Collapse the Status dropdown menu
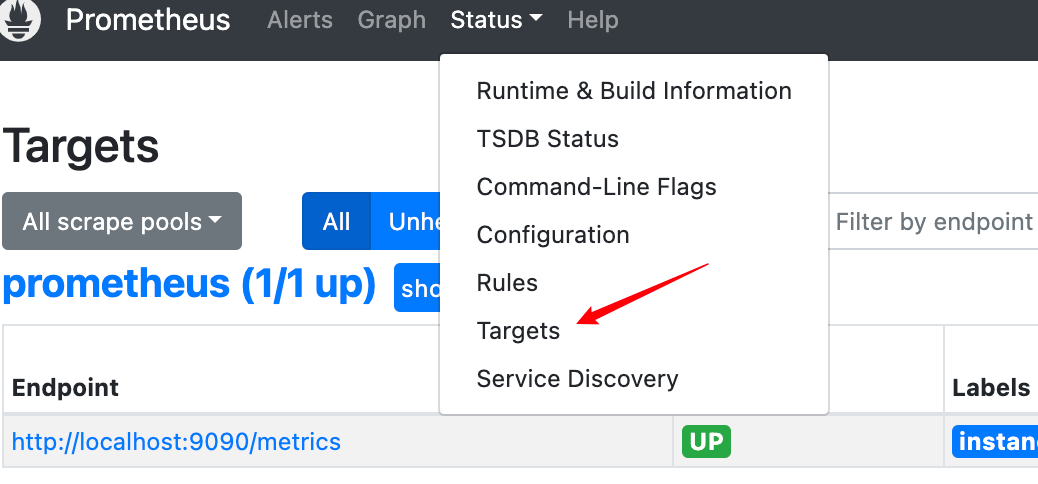This screenshot has width=1038, height=484. 496,20
